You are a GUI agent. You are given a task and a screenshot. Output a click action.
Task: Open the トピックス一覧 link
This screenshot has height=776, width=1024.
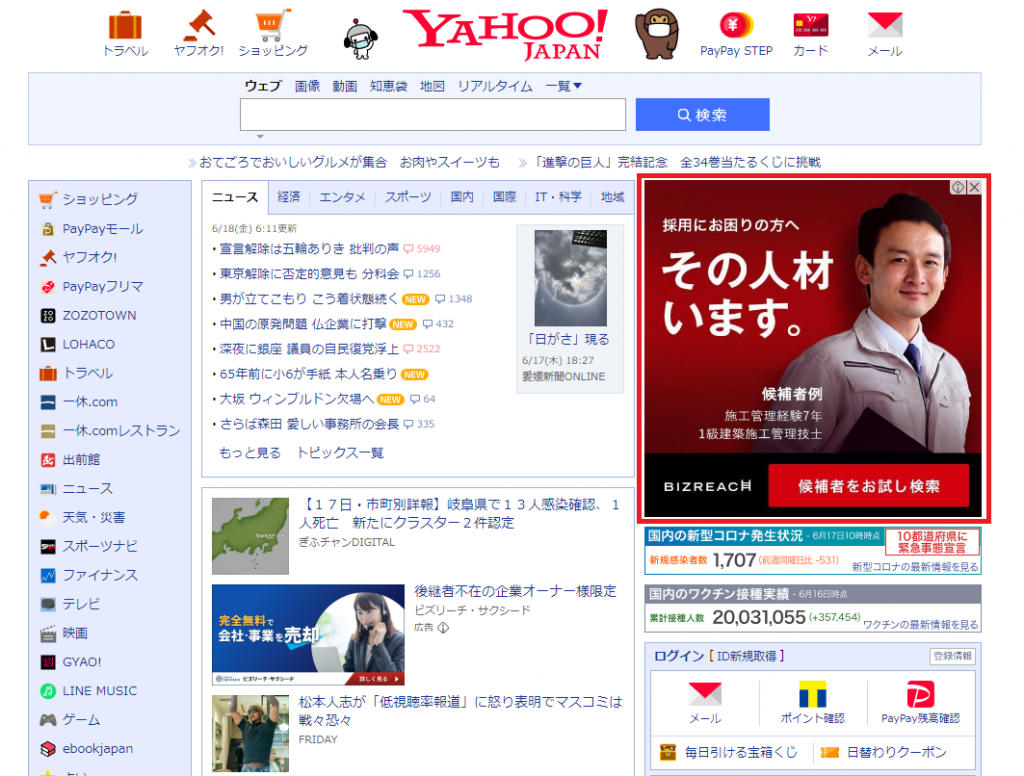click(x=340, y=453)
